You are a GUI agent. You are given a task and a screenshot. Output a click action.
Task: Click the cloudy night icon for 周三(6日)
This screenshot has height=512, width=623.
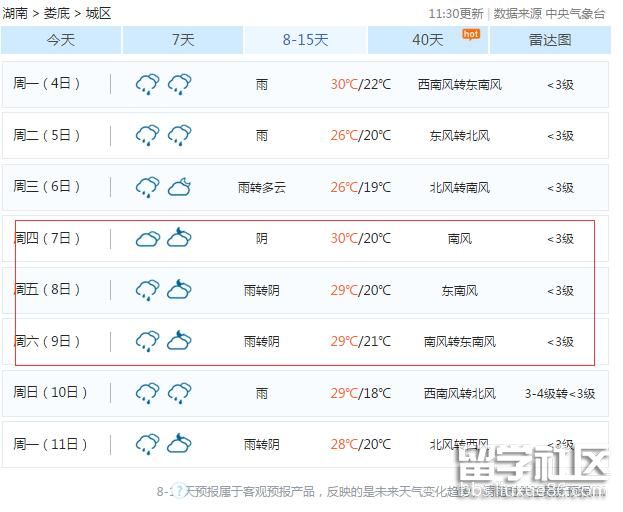180,187
